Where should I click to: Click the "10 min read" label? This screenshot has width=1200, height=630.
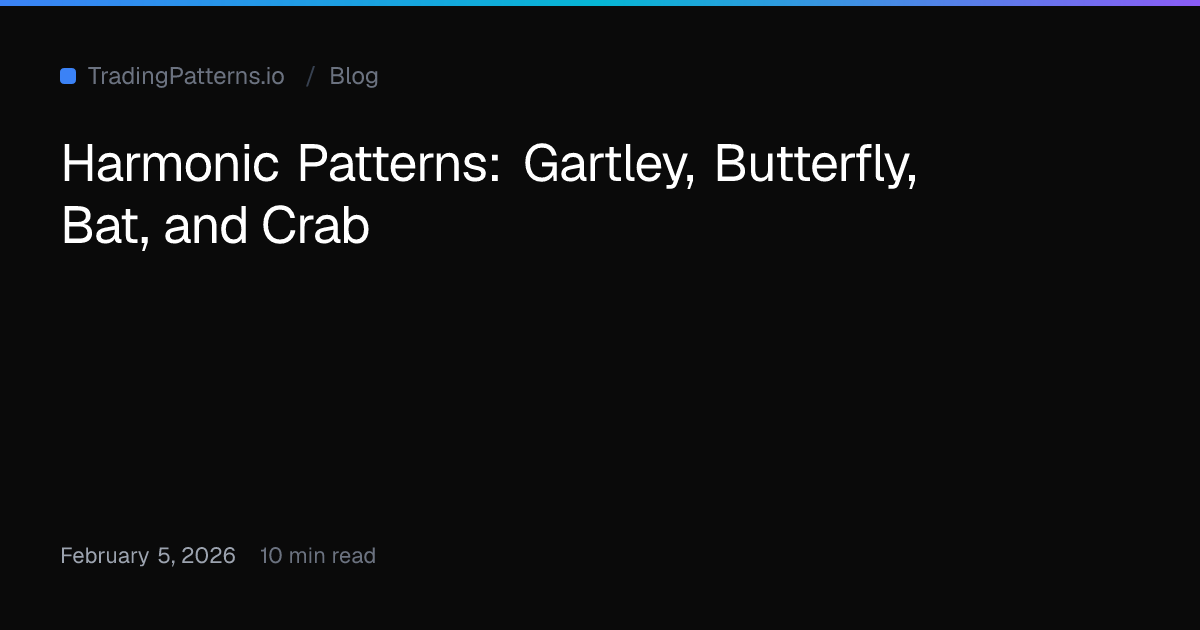click(318, 556)
